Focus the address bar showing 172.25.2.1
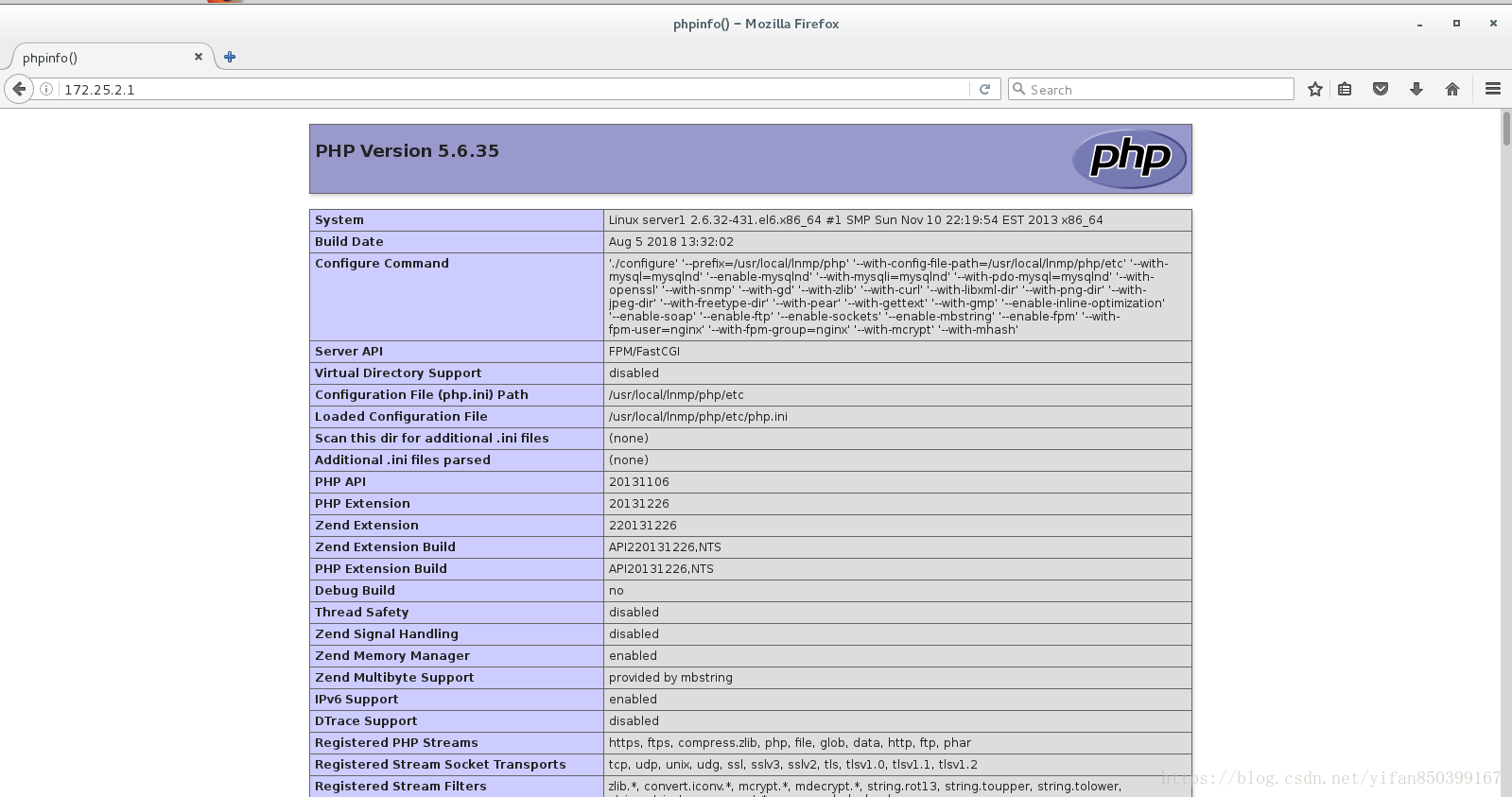 click(515, 89)
